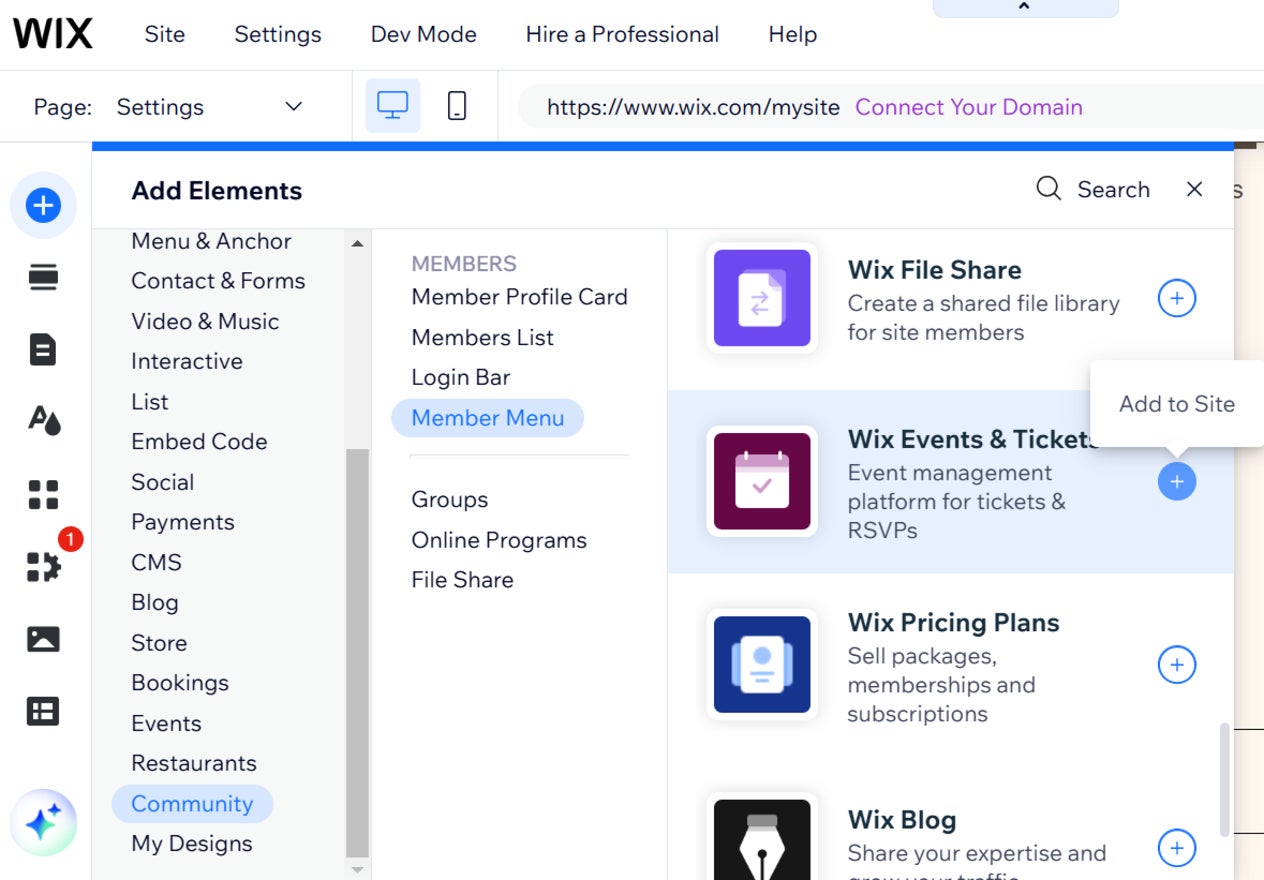The image size is (1264, 880).
Task: Select the Contact & Forms category
Action: (x=218, y=281)
